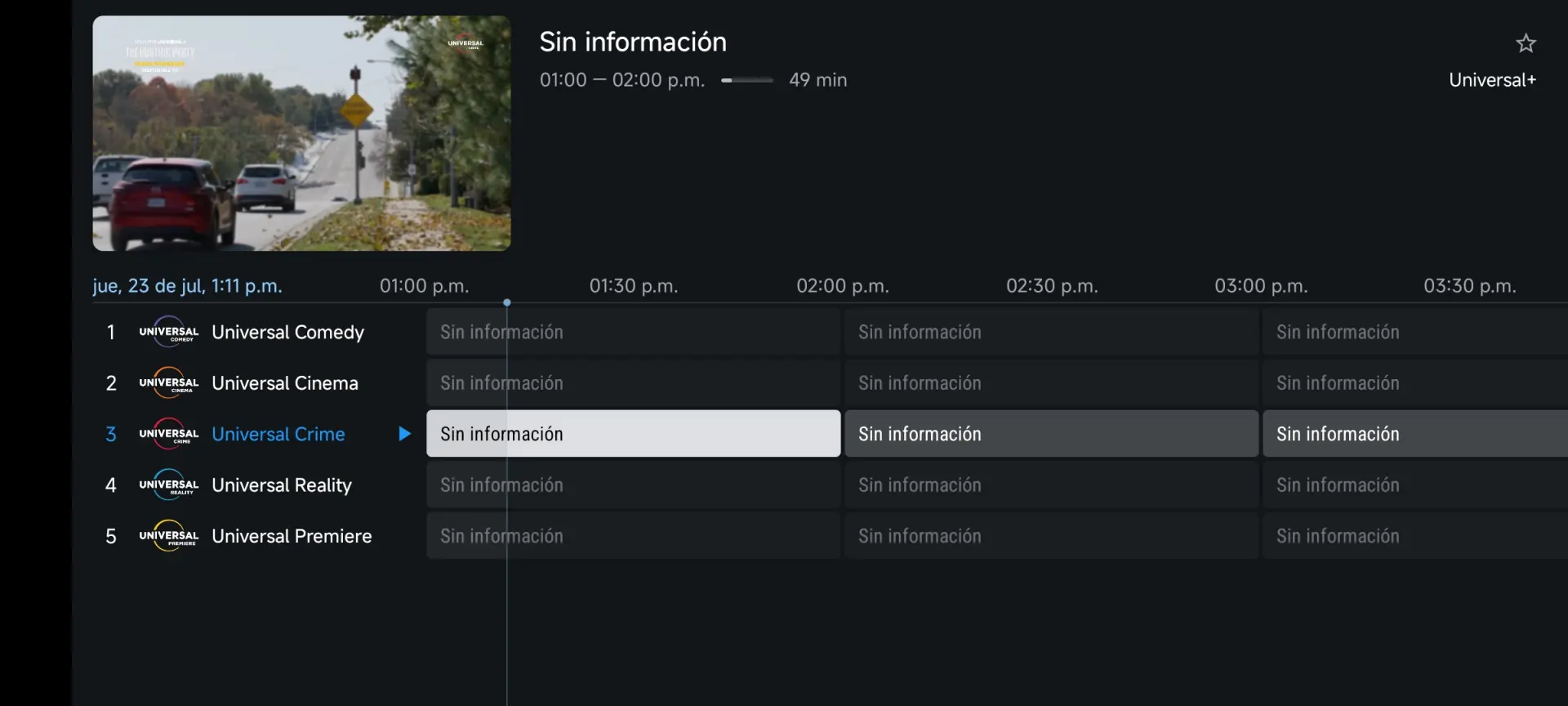Click channel number 3 for Universal Crime

point(111,434)
